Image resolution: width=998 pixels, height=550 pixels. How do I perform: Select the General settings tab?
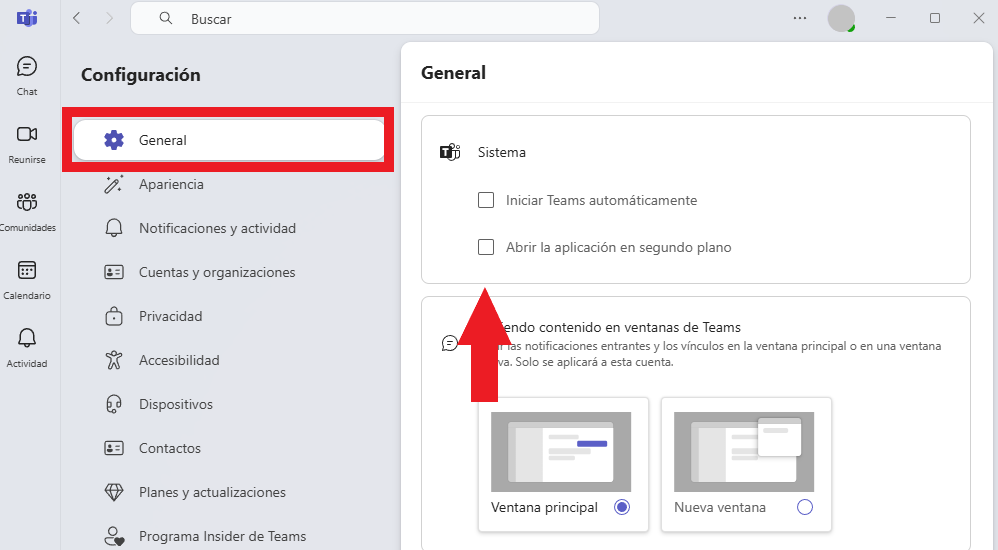228,140
